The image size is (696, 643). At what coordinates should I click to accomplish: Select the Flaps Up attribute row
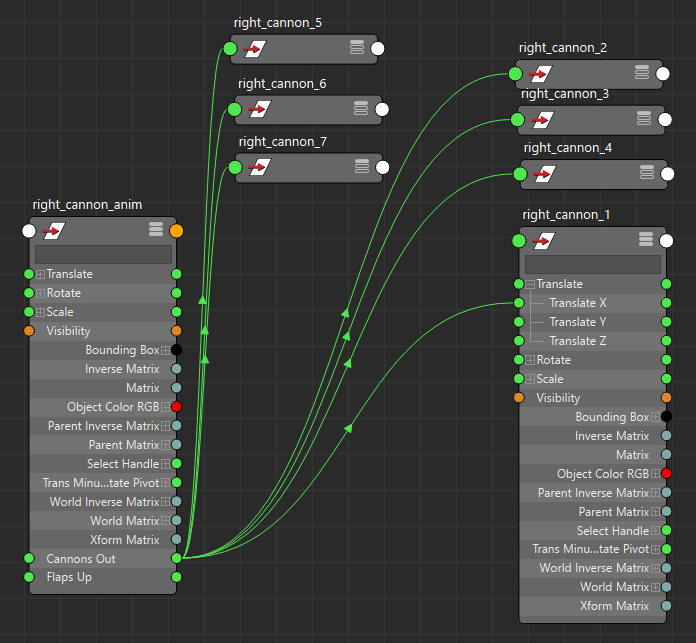(100, 577)
